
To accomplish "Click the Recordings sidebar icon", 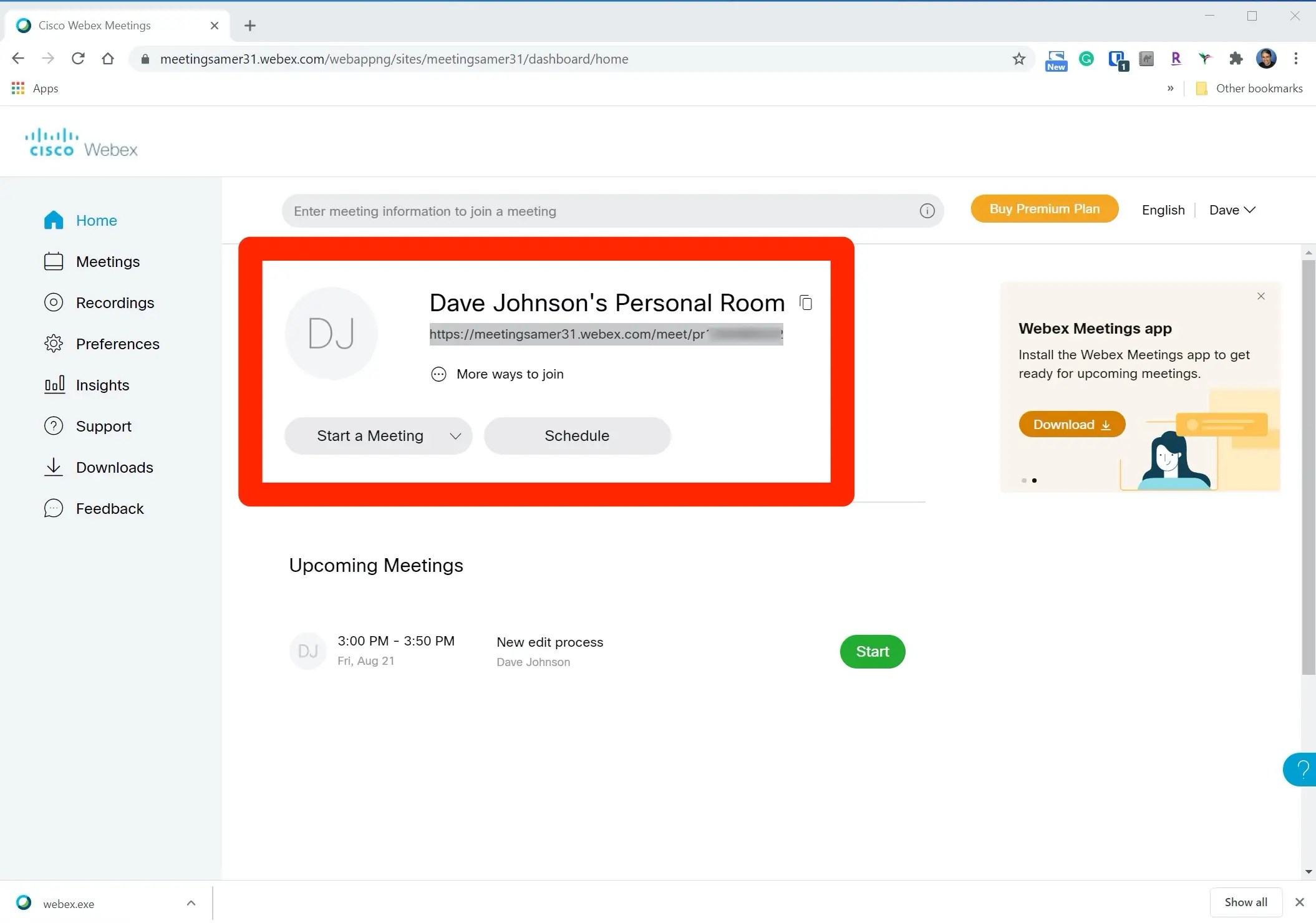I will (54, 302).
